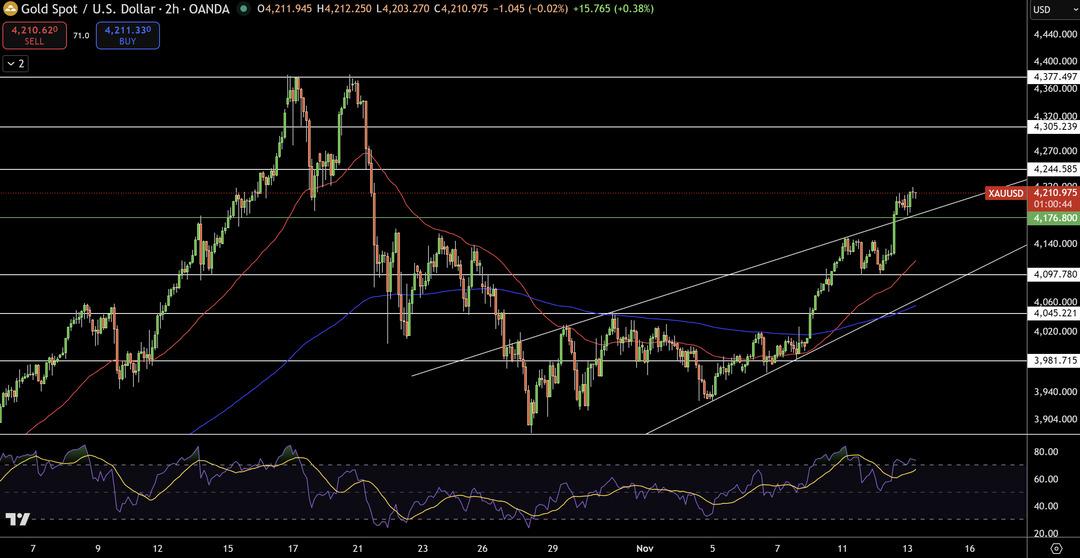Click the XAUUSD price label tag
This screenshot has height=558, width=1080.
[1005, 193]
